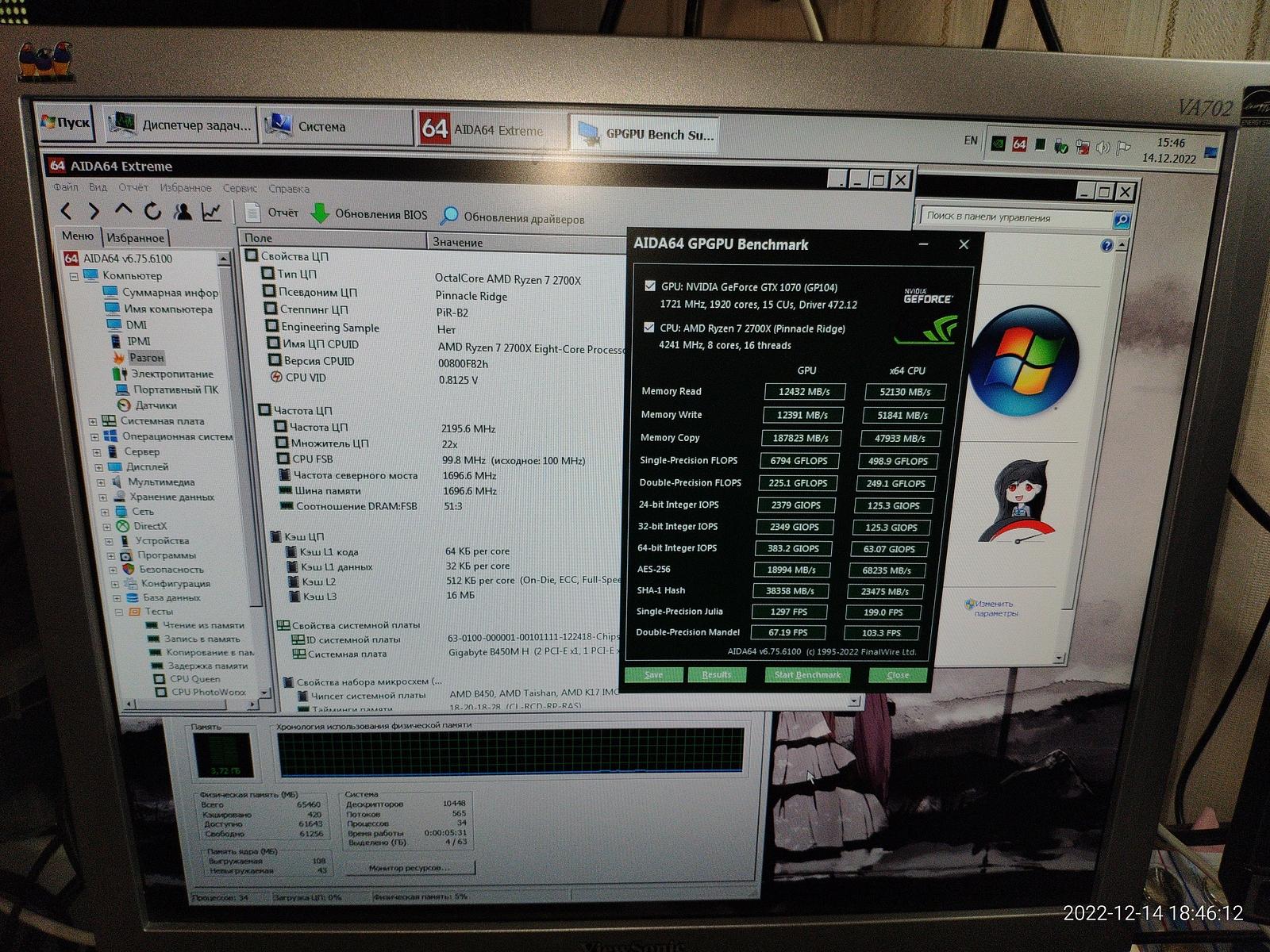Open the Отчёт menu in menu bar
Image resolution: width=1270 pixels, height=952 pixels.
click(x=133, y=187)
